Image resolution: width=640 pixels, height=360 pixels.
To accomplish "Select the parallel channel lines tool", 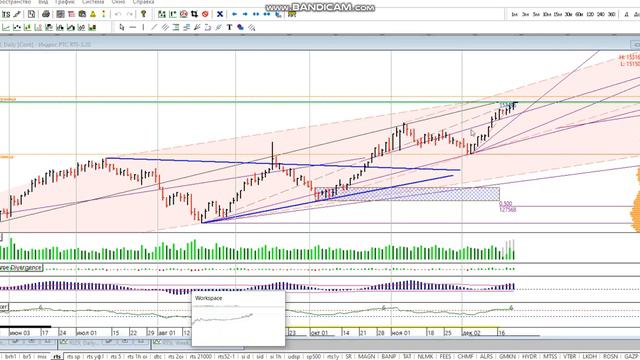I will (x=165, y=27).
